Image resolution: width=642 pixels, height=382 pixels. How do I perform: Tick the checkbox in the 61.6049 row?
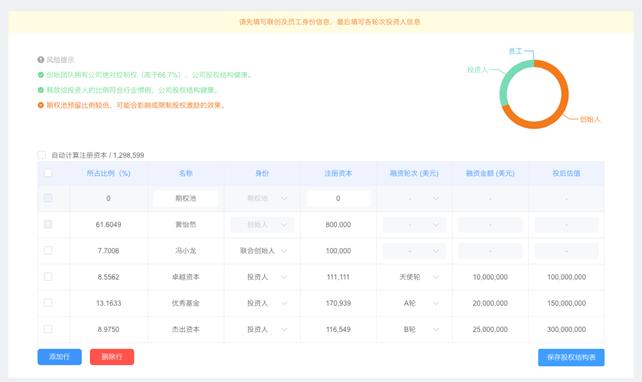point(48,224)
